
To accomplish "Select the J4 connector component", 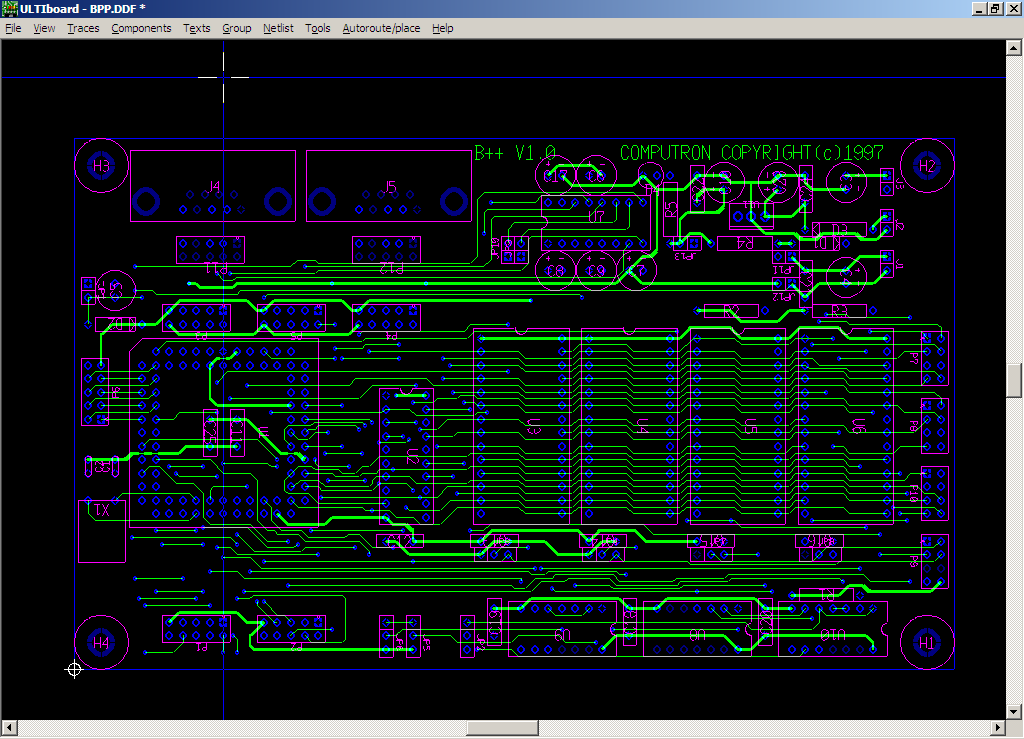I will pyautogui.click(x=213, y=186).
